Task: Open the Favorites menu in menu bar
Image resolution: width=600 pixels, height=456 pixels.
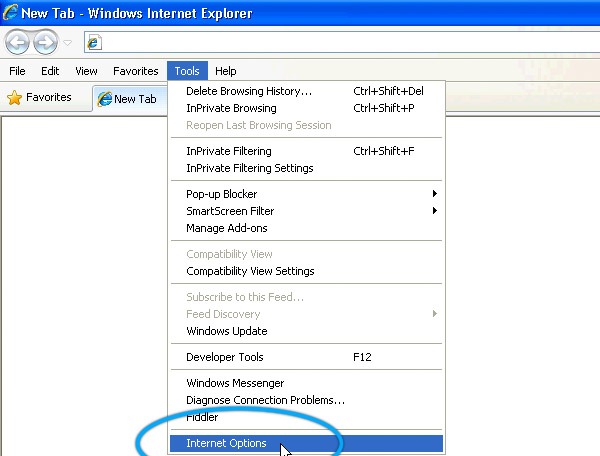Action: click(135, 71)
